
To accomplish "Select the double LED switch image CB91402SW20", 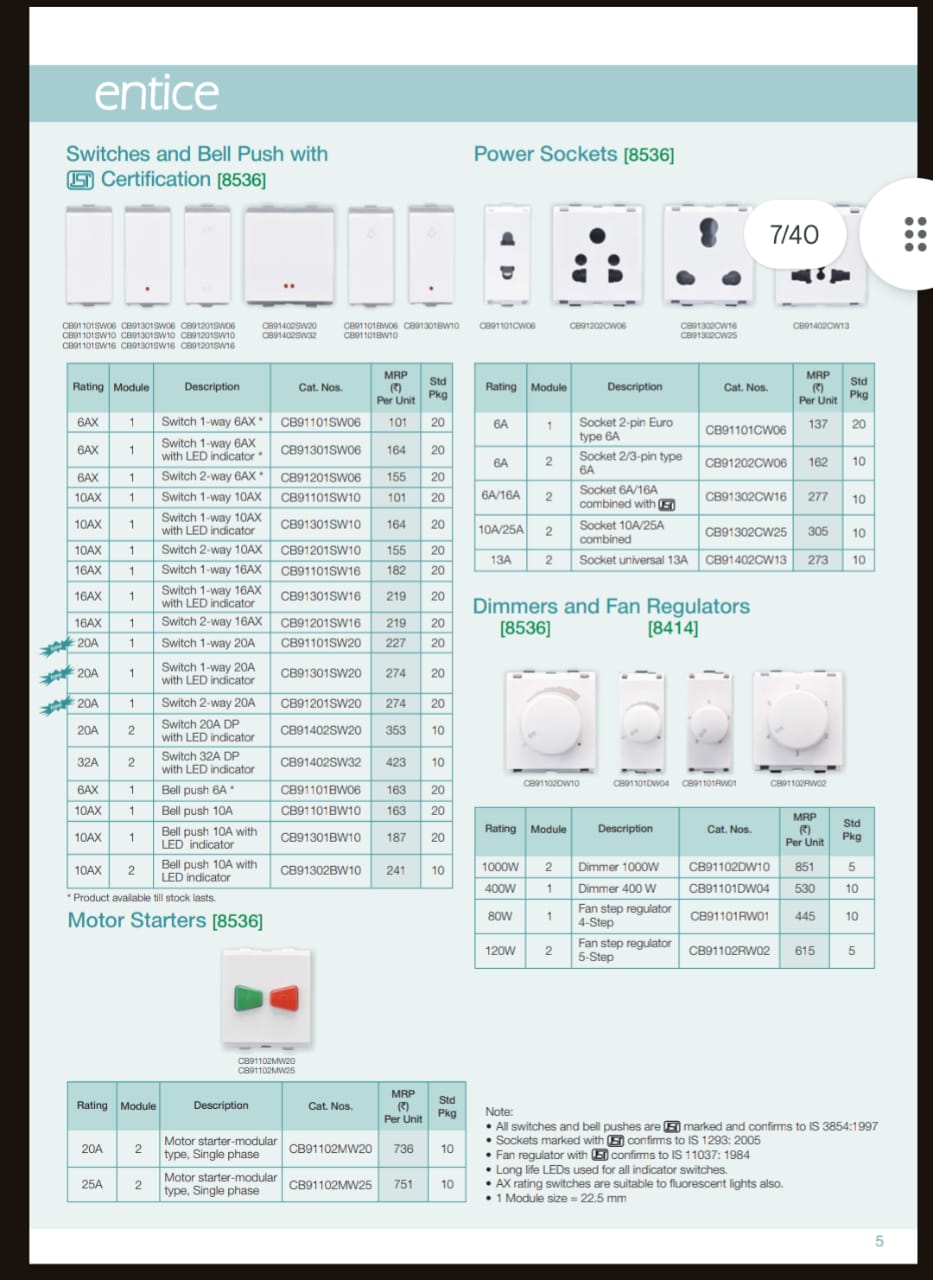I will click(290, 257).
